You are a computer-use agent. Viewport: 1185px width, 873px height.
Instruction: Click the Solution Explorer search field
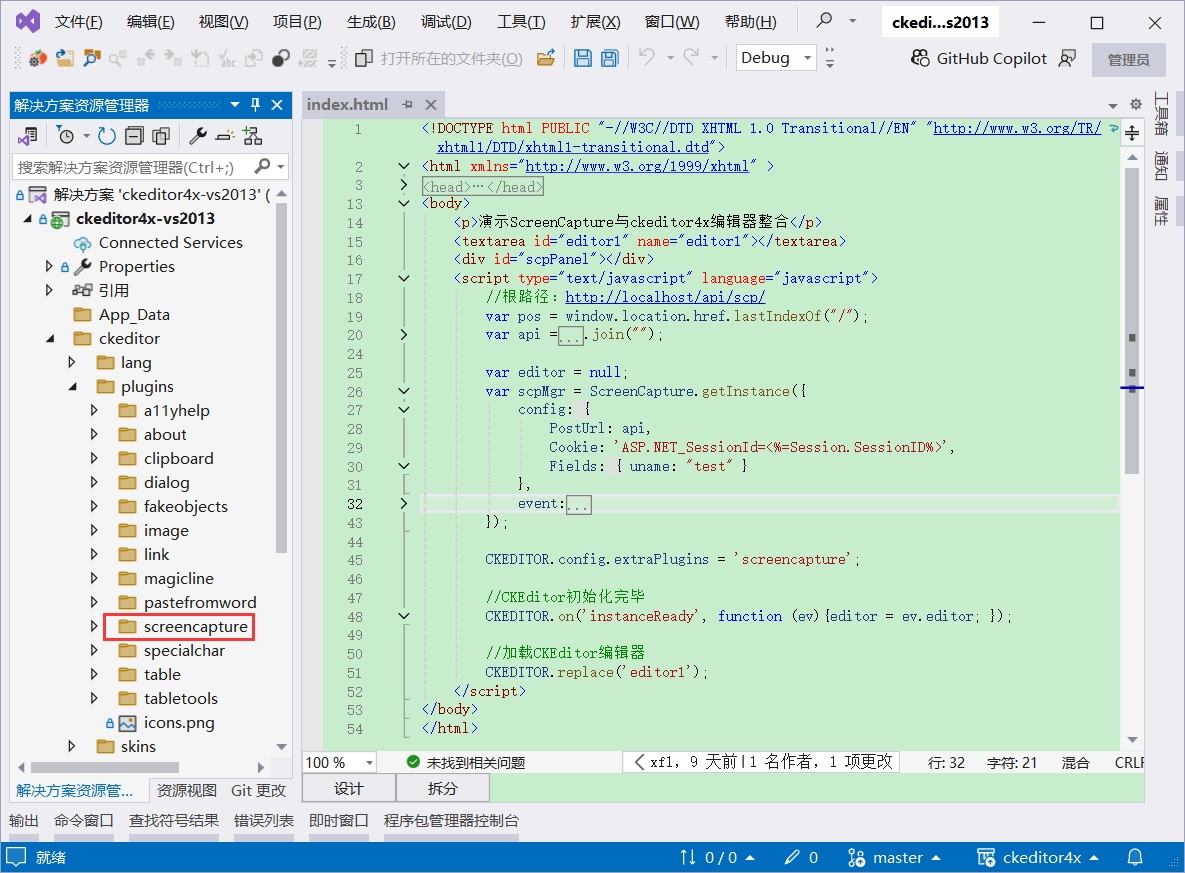tap(132, 167)
